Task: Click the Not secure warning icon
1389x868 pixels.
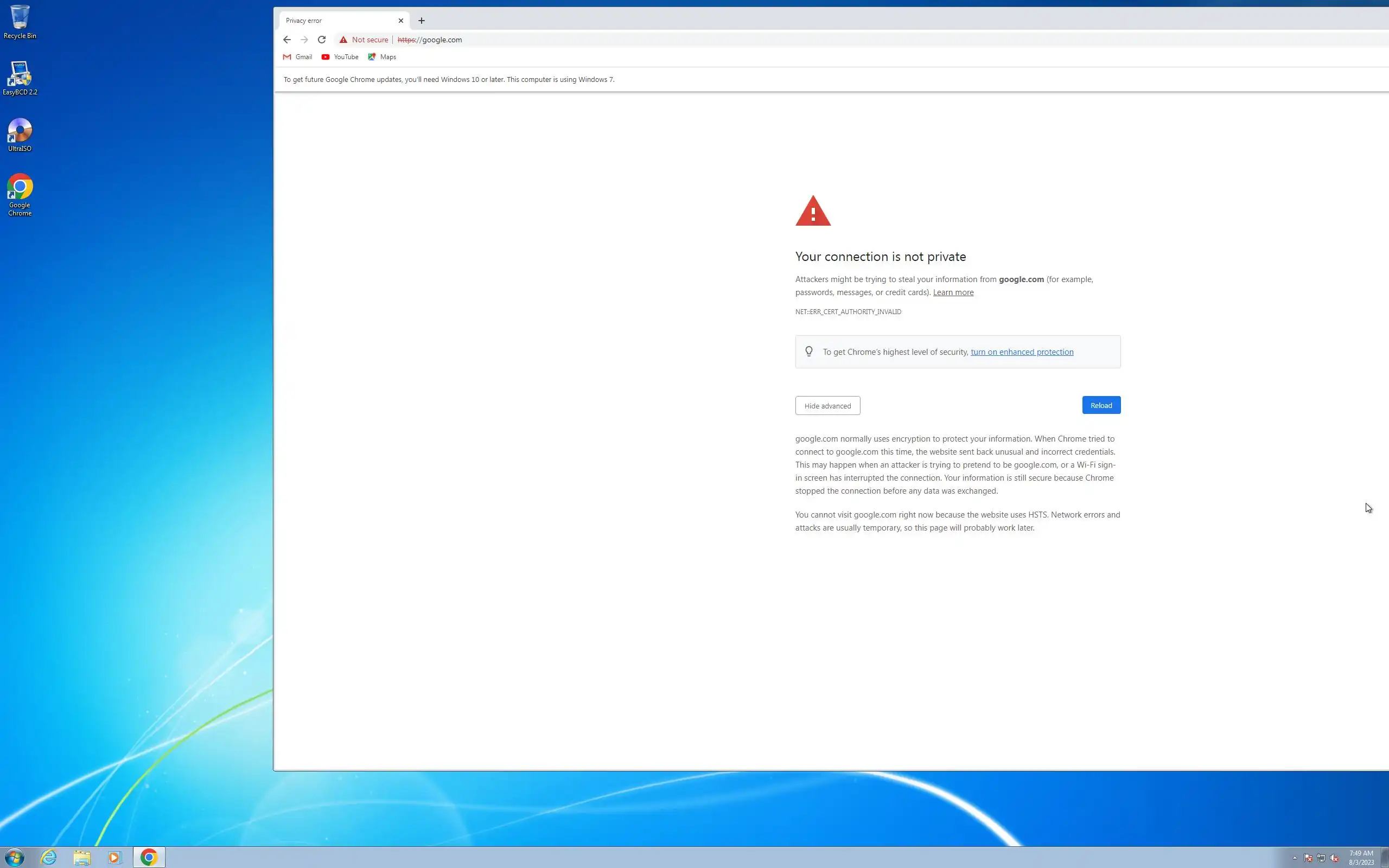Action: tap(343, 40)
